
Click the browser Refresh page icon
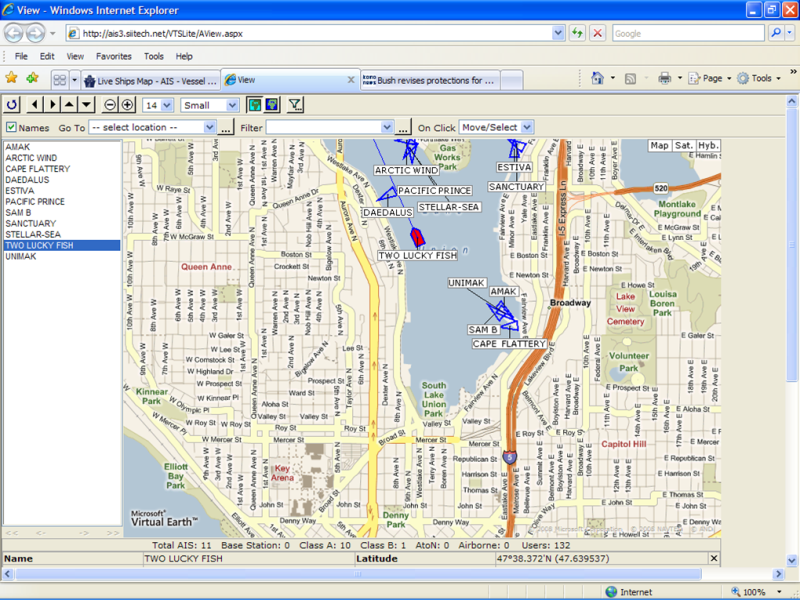(577, 34)
